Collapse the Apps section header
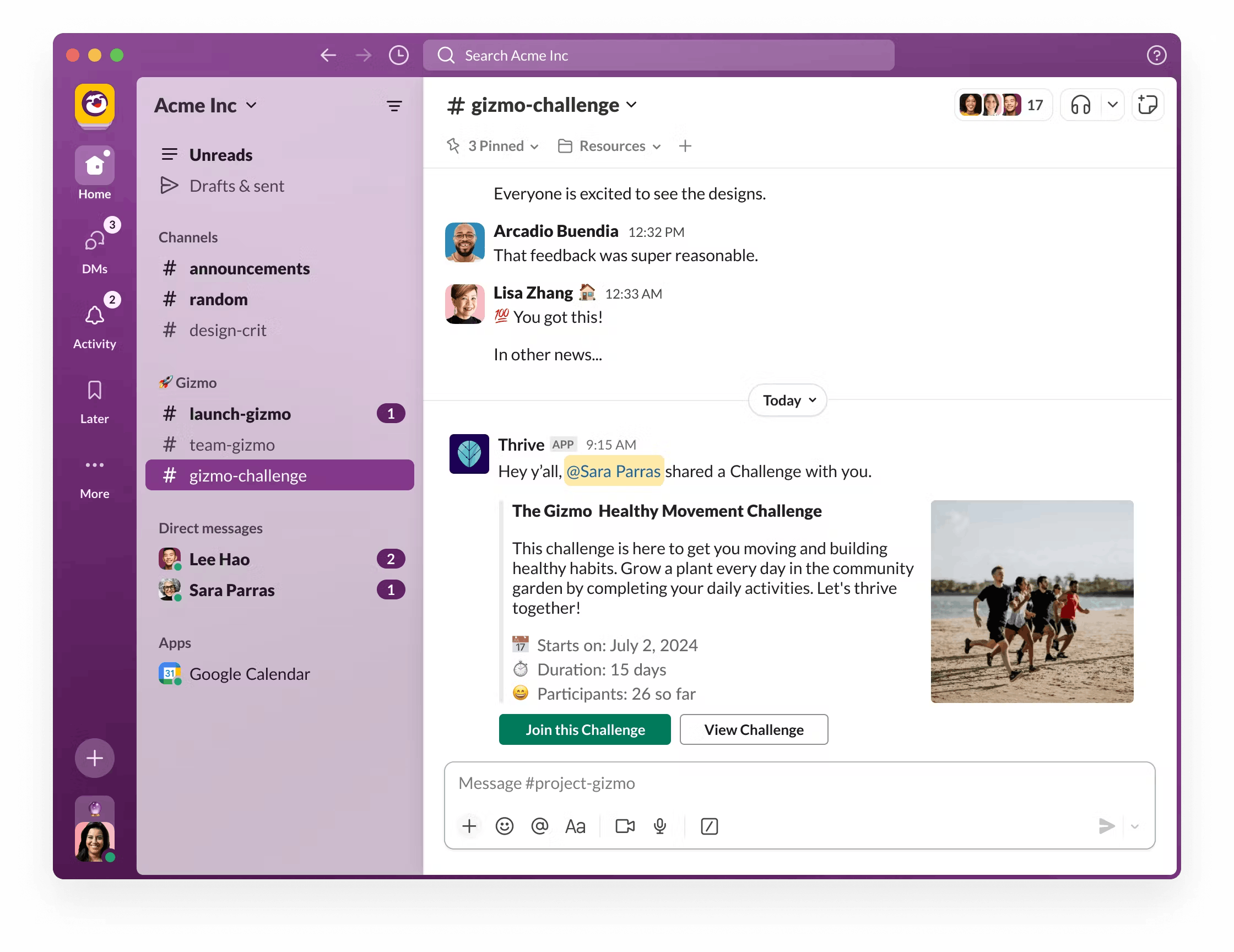Screen dimensions: 1234x952 click(x=175, y=643)
